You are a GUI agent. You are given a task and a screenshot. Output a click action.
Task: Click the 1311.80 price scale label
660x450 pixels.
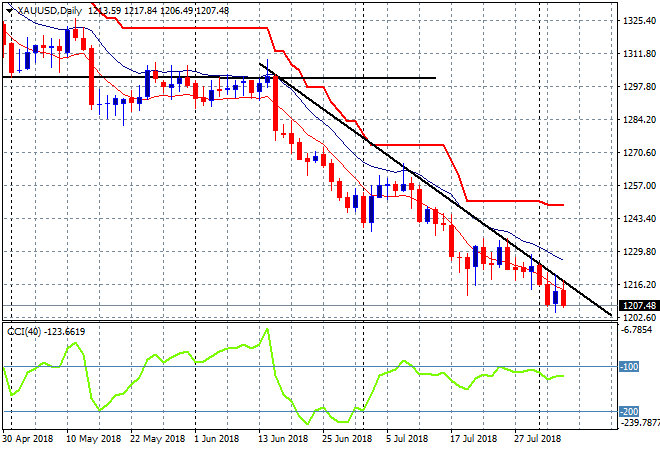(x=639, y=53)
